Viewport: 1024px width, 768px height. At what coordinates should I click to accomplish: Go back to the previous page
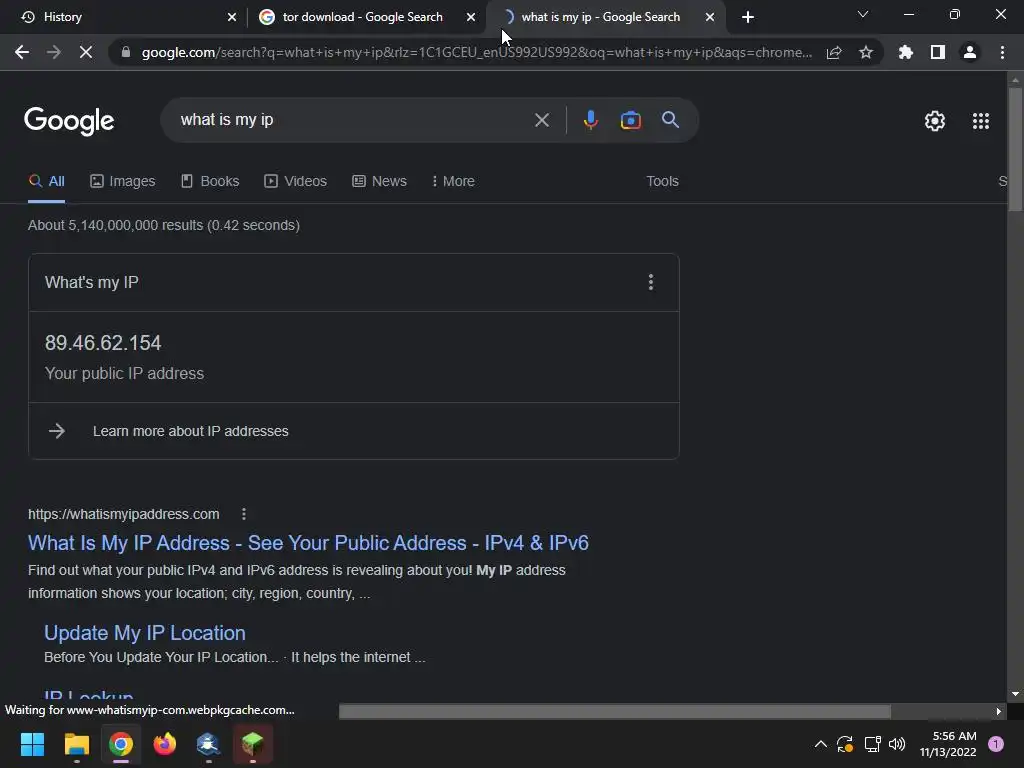22,52
